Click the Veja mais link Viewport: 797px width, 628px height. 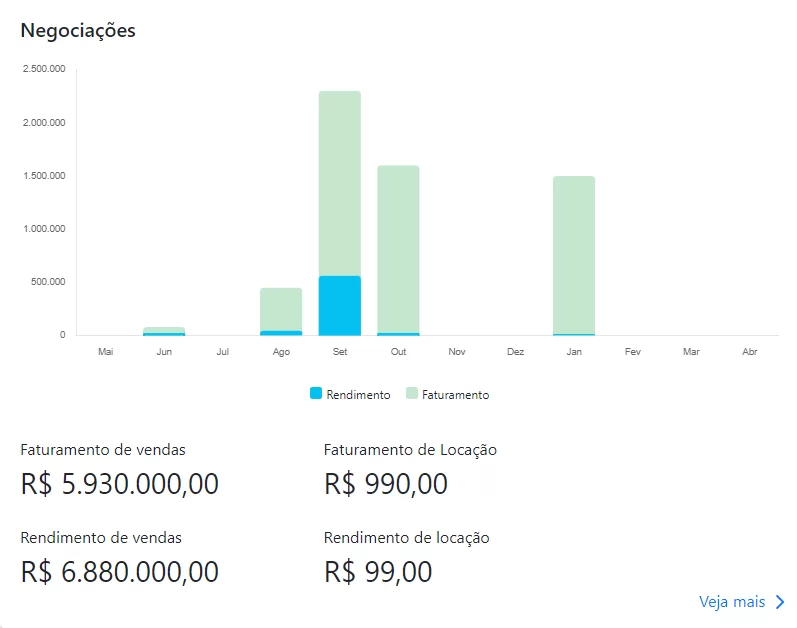pyautogui.click(x=731, y=602)
